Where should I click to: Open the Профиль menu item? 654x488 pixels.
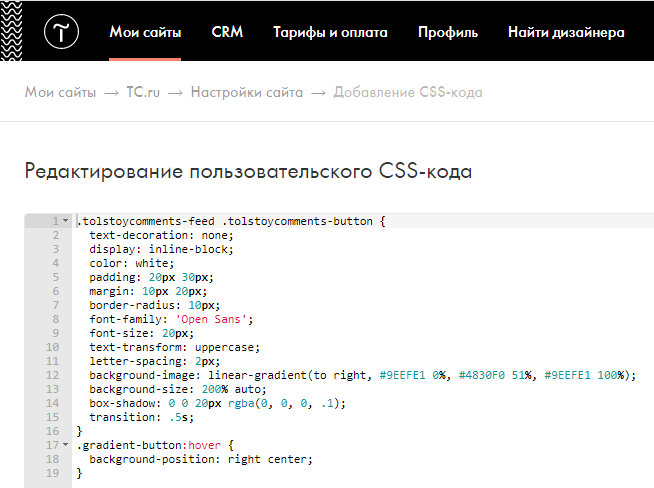pyautogui.click(x=448, y=32)
